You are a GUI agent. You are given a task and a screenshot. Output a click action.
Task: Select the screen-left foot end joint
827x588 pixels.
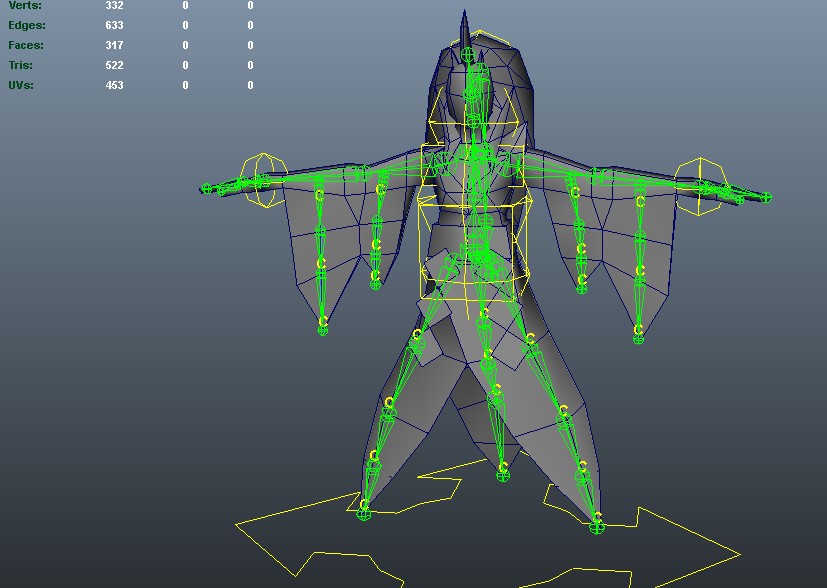click(x=363, y=514)
